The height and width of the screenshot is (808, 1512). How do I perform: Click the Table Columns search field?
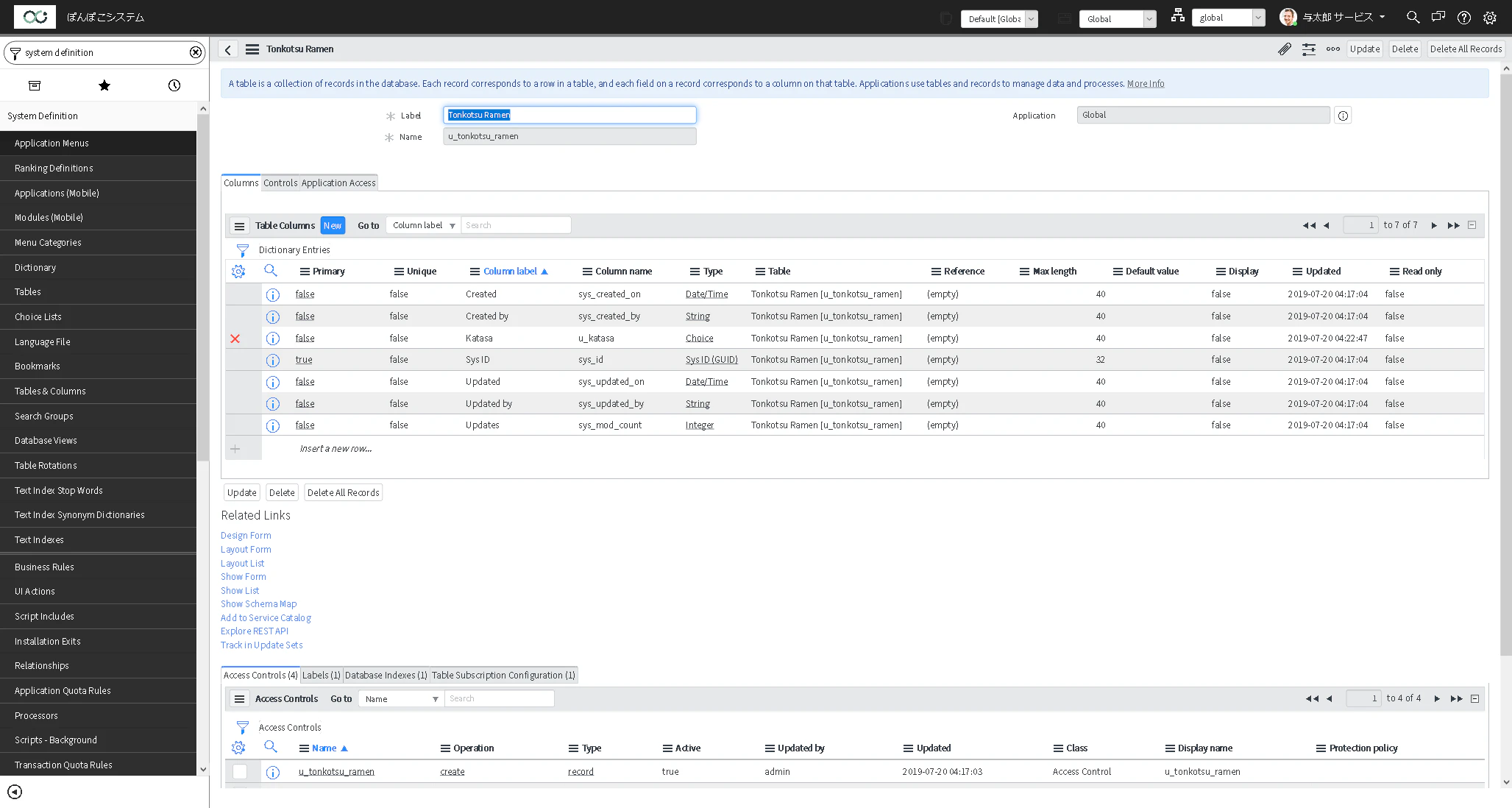pyautogui.click(x=516, y=225)
